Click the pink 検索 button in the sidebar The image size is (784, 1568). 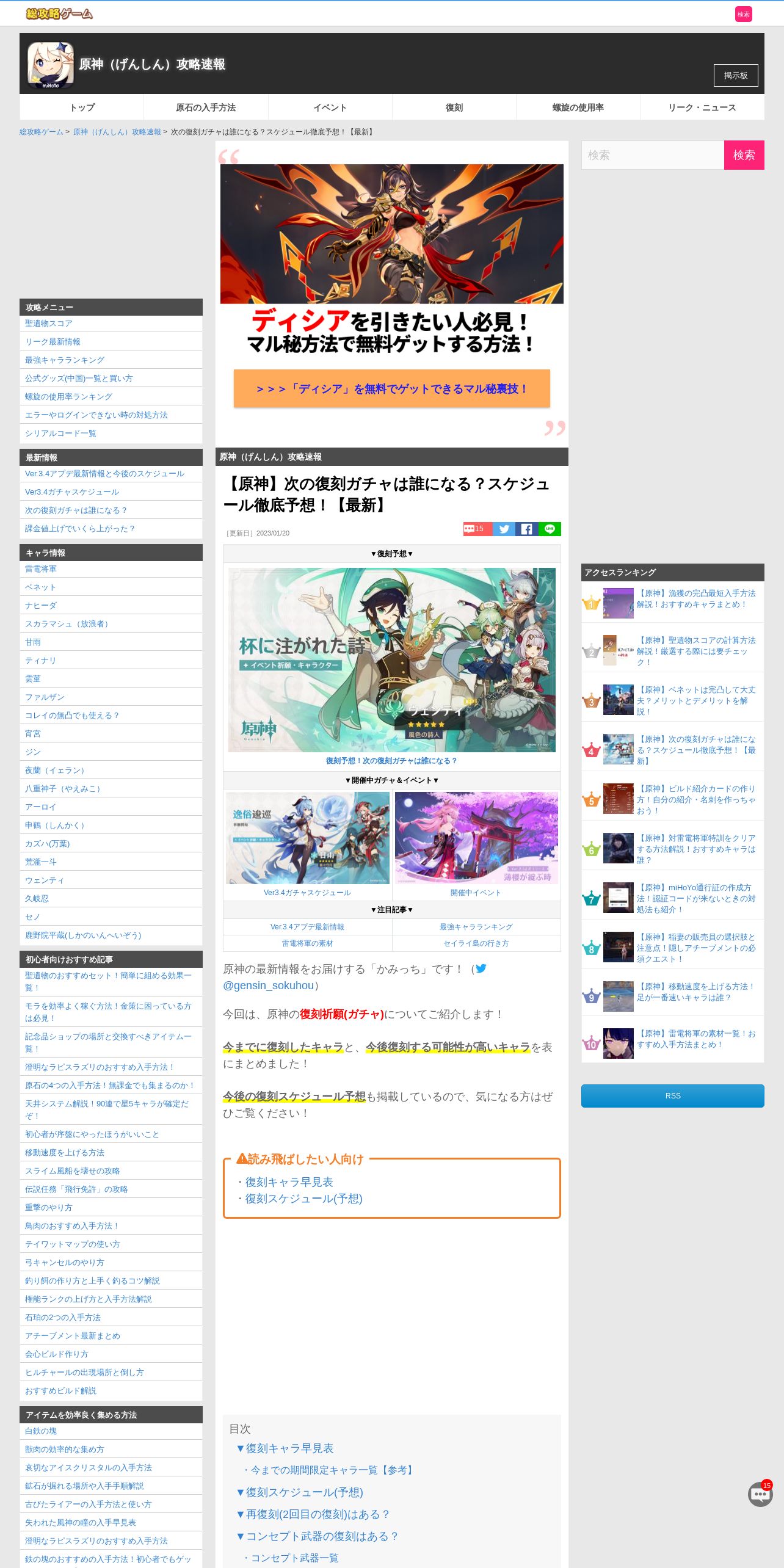pos(744,155)
